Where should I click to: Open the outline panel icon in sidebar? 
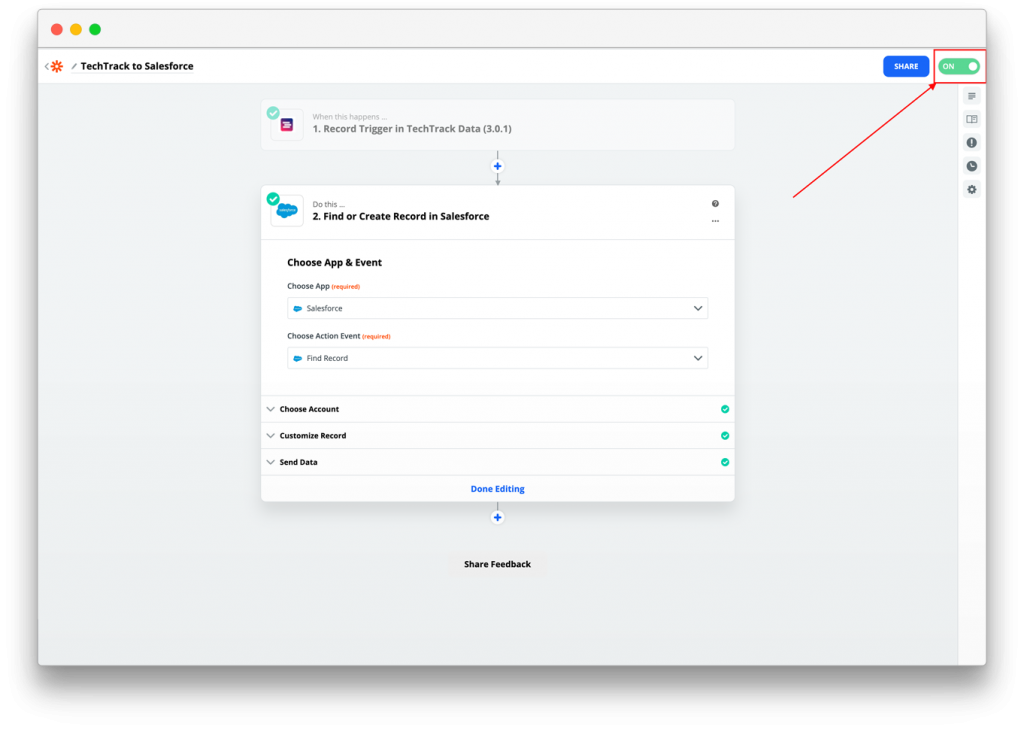point(972,119)
